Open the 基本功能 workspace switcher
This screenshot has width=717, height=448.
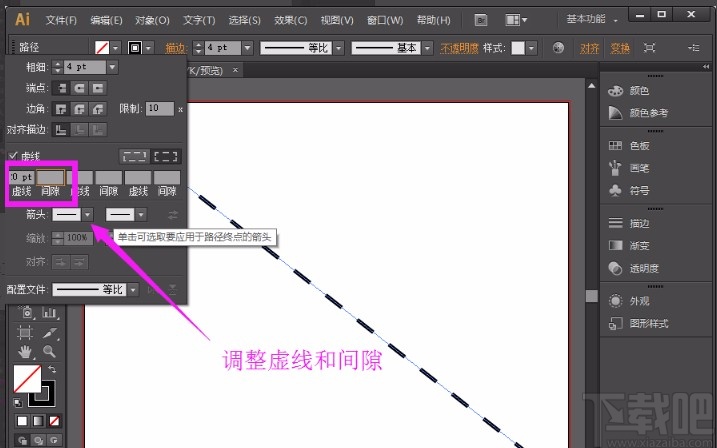(592, 20)
